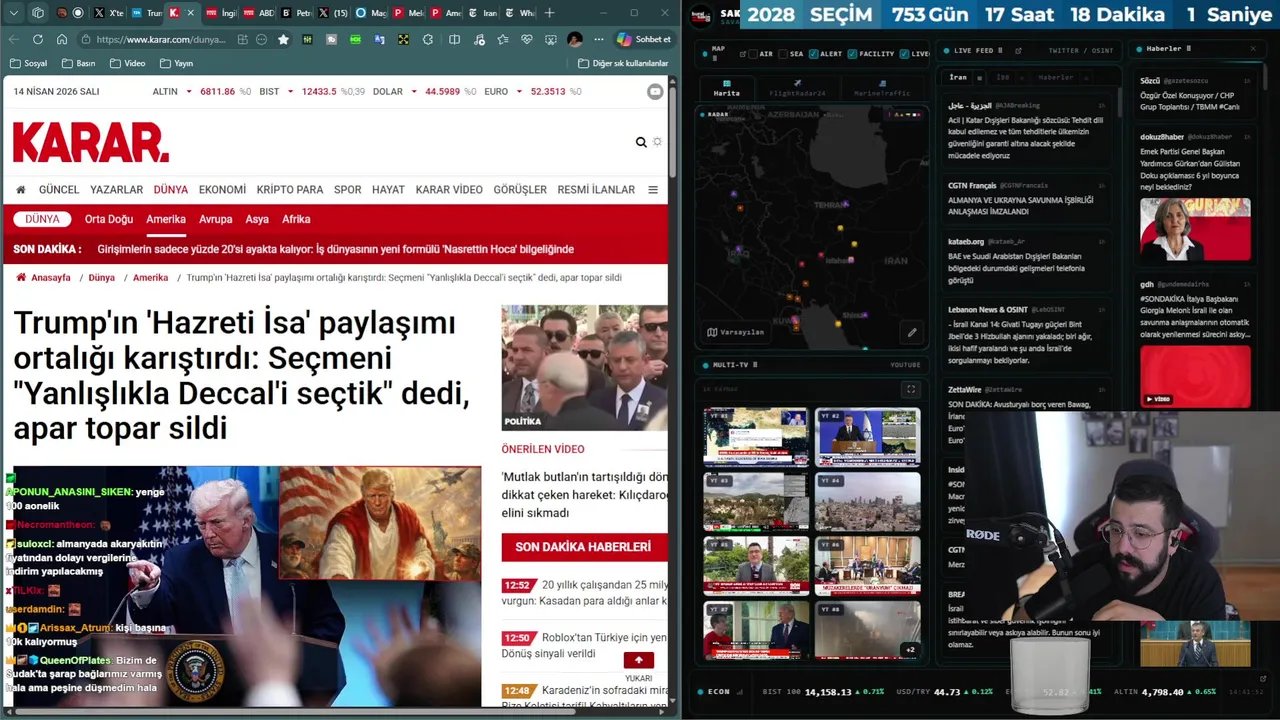Open the SON DAKİKA headline ticker link
The width and height of the screenshot is (1280, 720).
[335, 249]
